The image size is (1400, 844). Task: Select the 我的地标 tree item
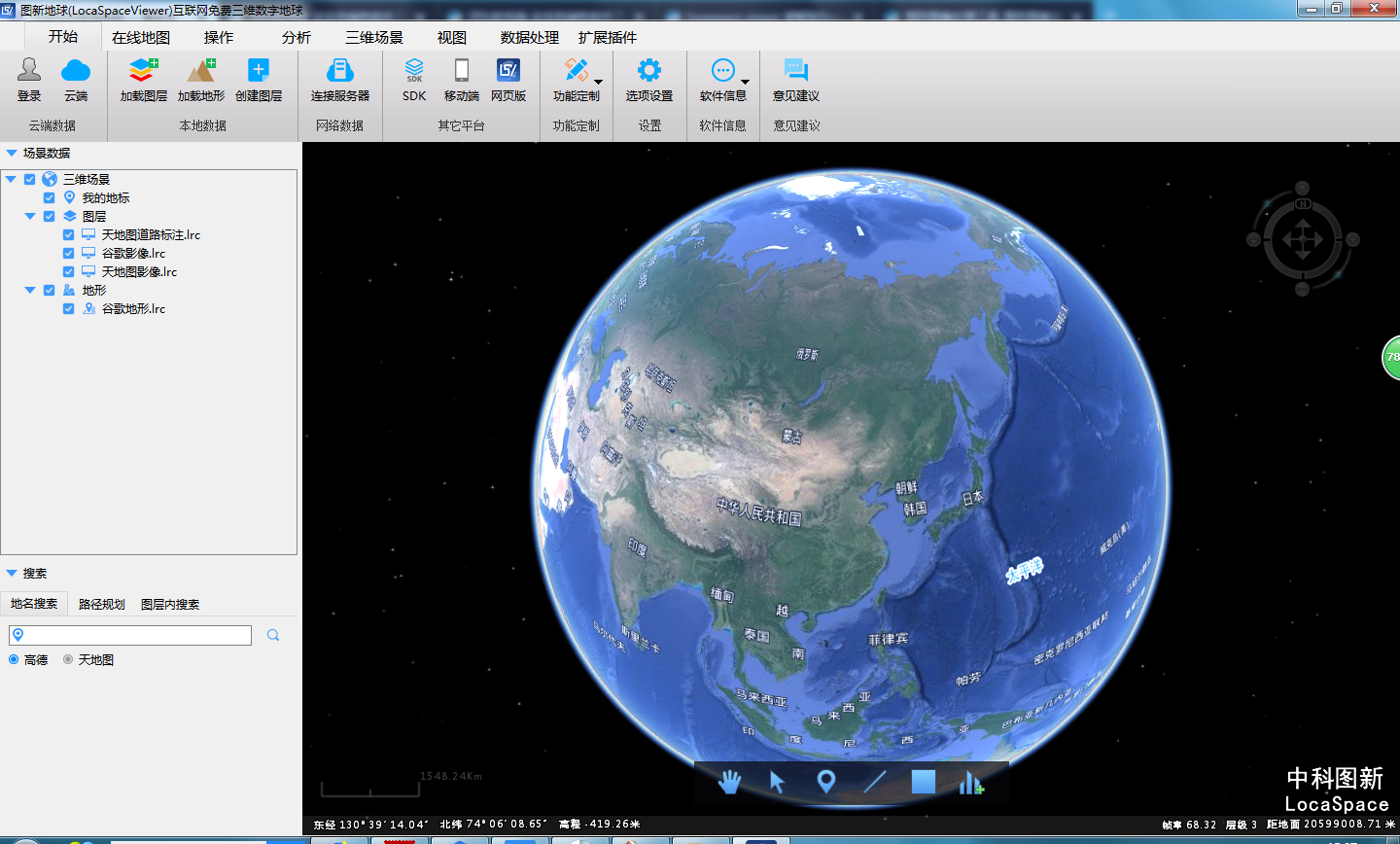tap(106, 197)
